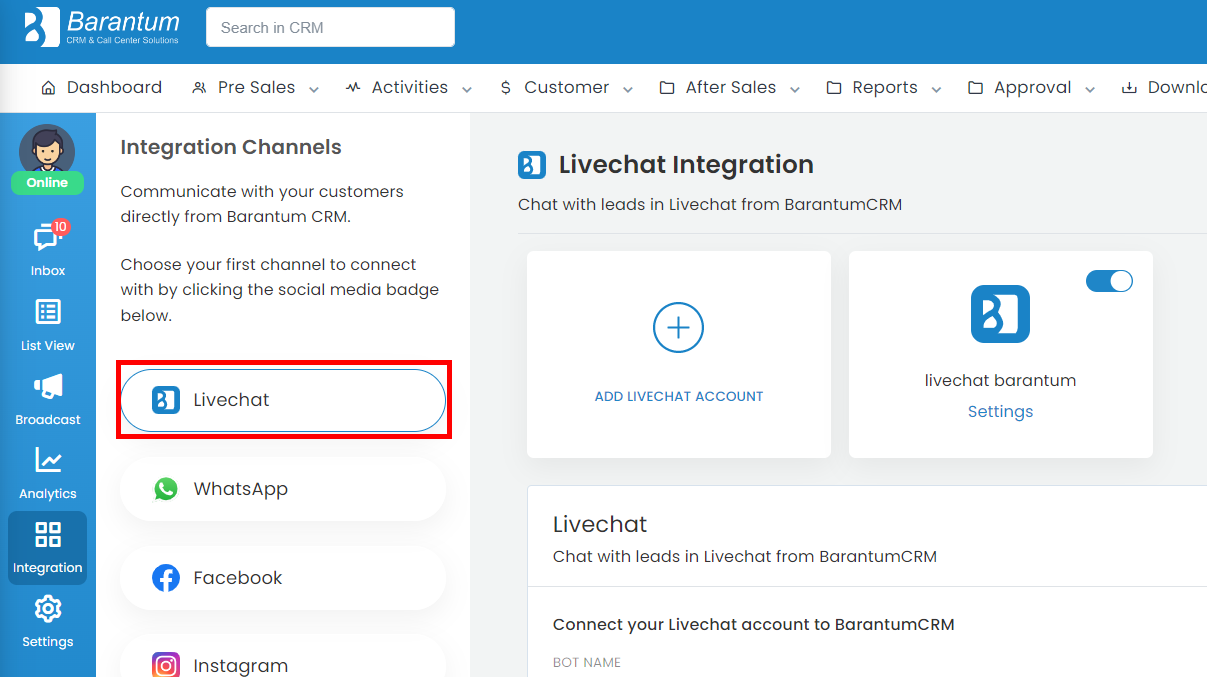Select the Instagram channel button
This screenshot has height=677, width=1207.
tap(283, 657)
